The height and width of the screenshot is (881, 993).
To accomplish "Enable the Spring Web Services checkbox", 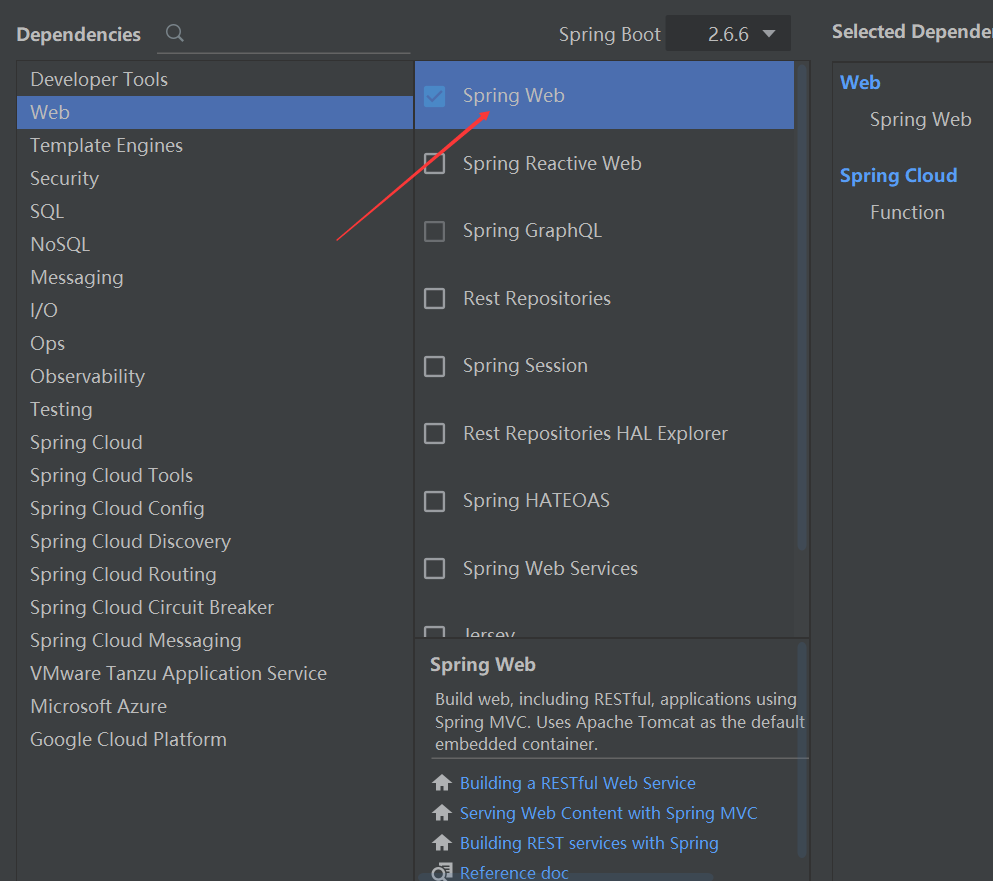I will coord(434,569).
